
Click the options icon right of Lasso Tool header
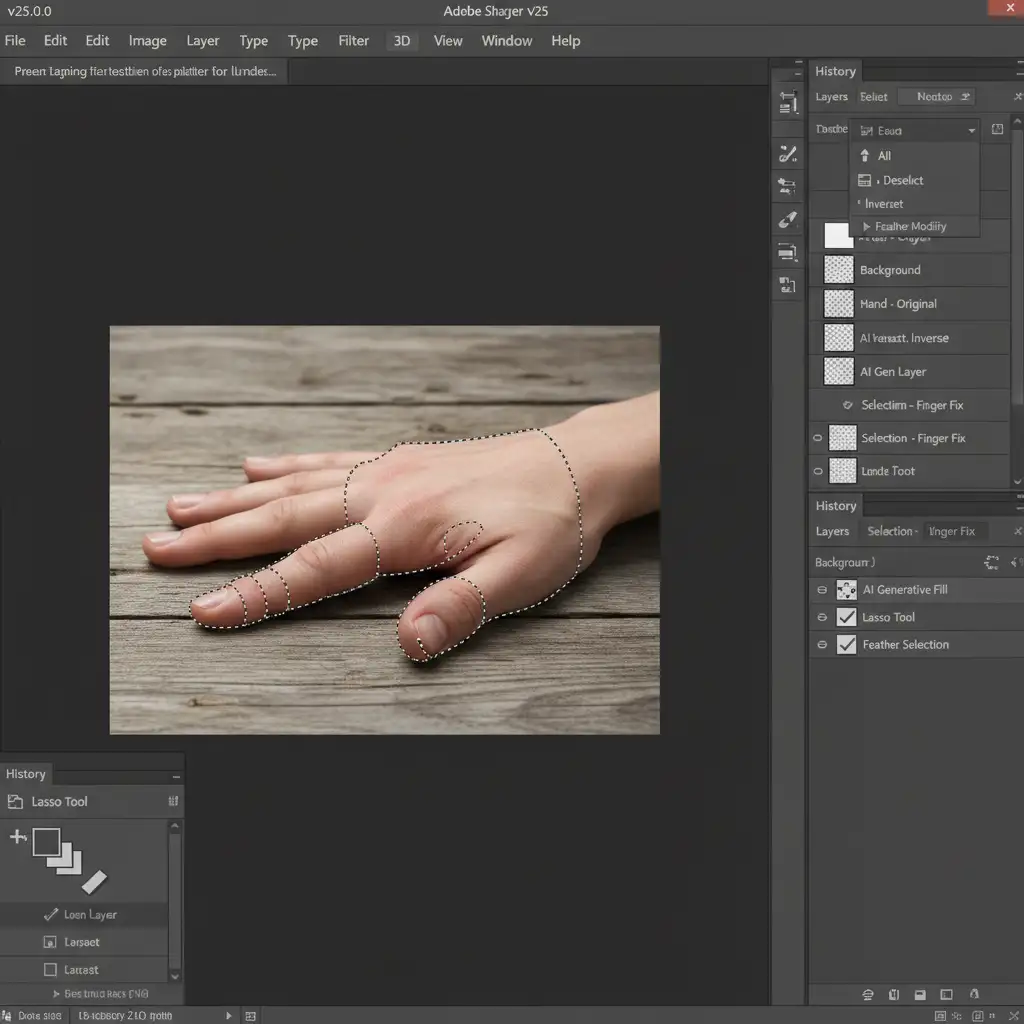tap(173, 801)
